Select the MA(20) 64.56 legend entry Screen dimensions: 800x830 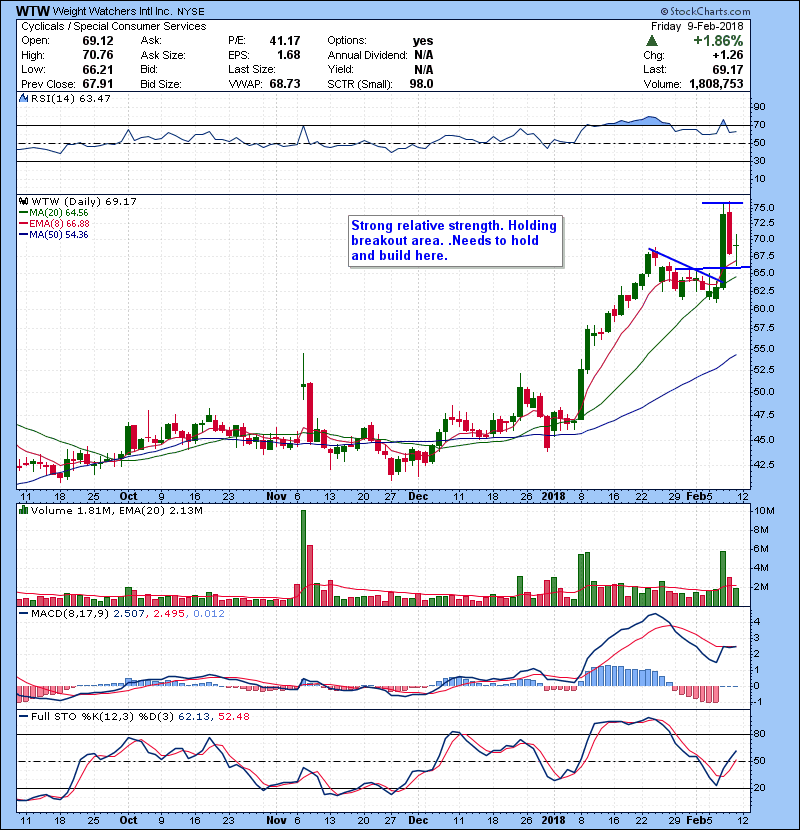click(54, 212)
